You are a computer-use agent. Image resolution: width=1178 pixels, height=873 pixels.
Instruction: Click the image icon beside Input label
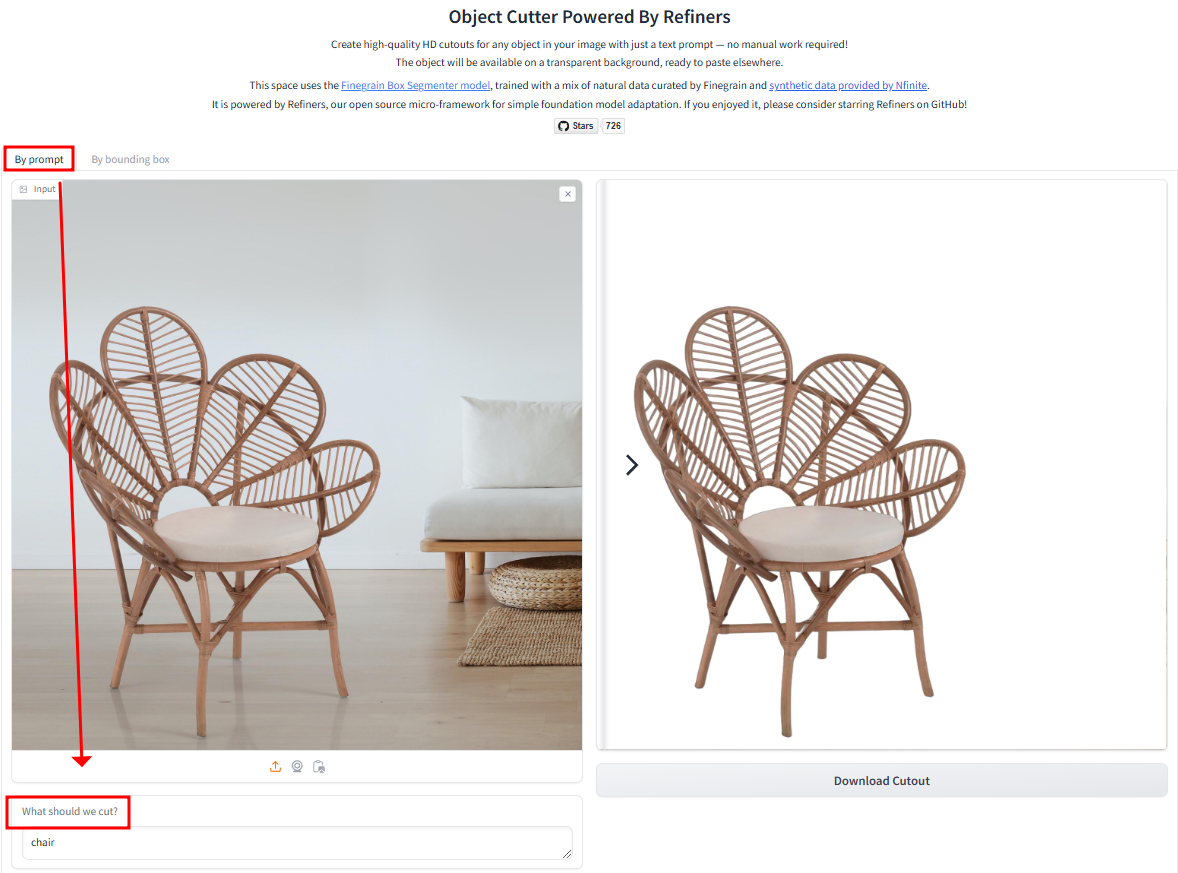click(24, 189)
